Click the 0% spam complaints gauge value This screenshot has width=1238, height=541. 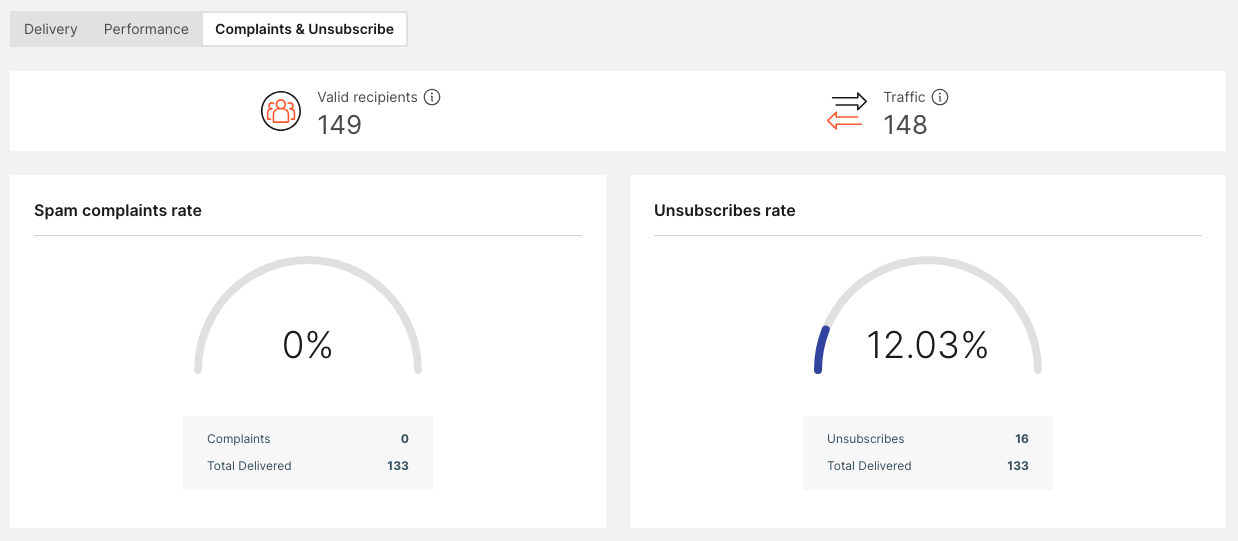click(307, 345)
